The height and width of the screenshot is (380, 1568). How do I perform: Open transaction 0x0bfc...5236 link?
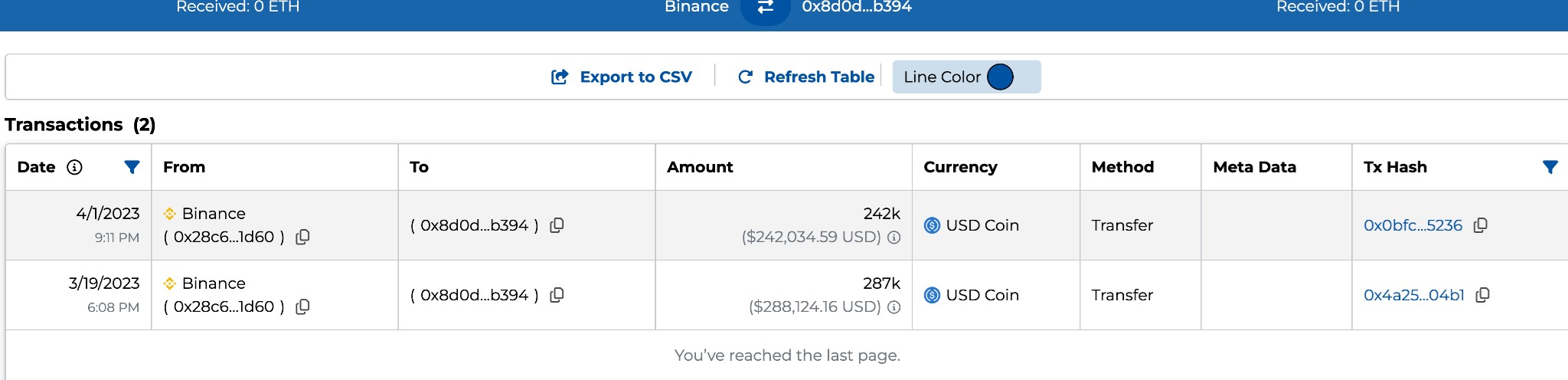coord(1413,225)
